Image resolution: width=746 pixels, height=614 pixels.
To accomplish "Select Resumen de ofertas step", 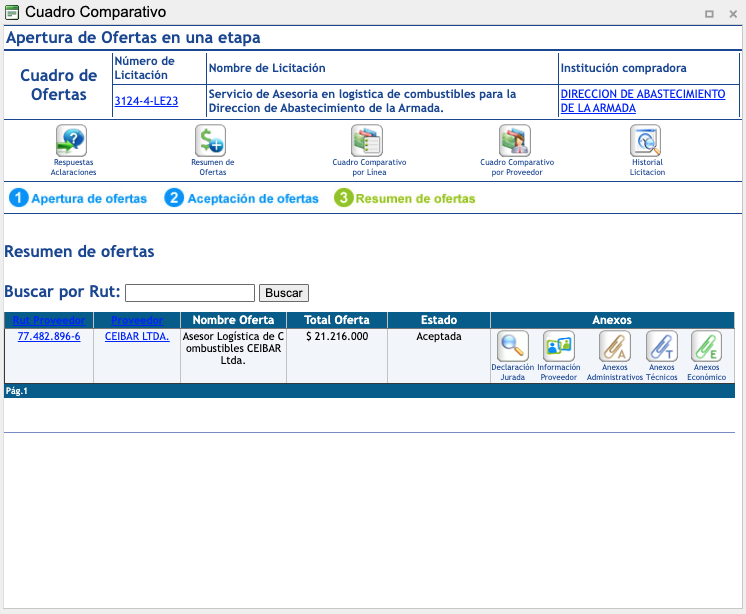I will coord(405,198).
